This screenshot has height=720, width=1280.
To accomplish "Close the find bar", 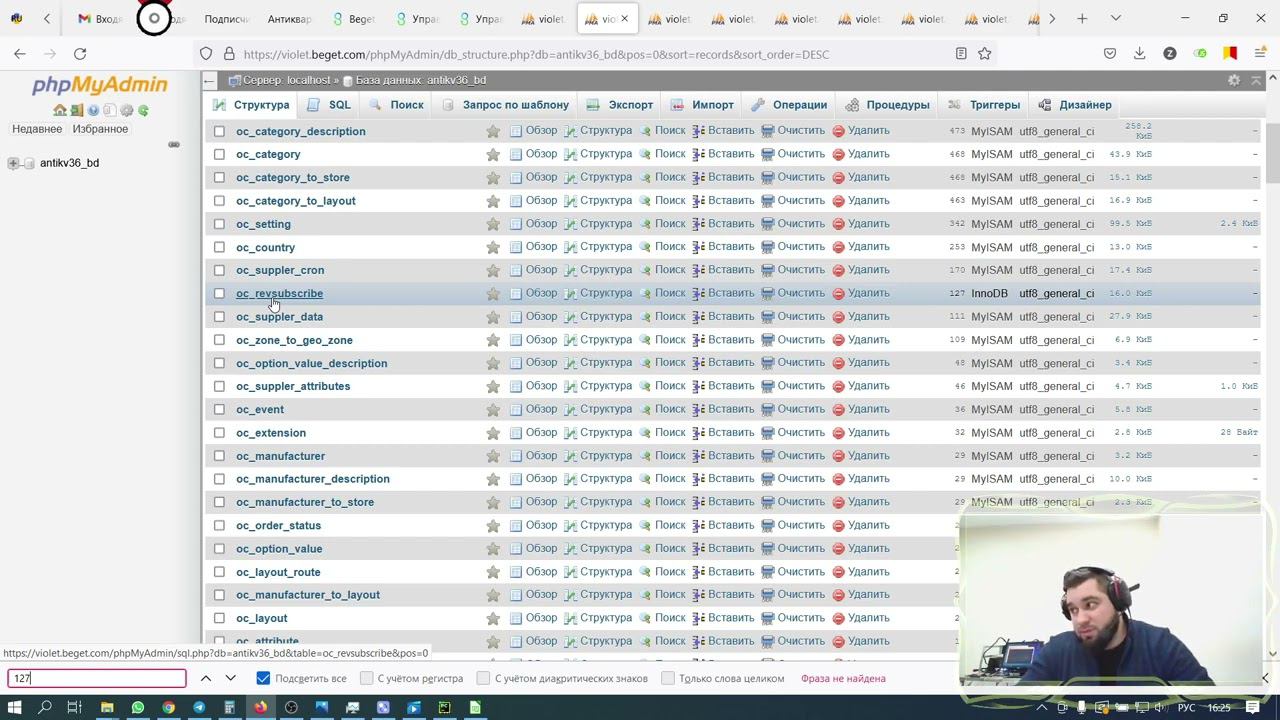I will (1265, 678).
